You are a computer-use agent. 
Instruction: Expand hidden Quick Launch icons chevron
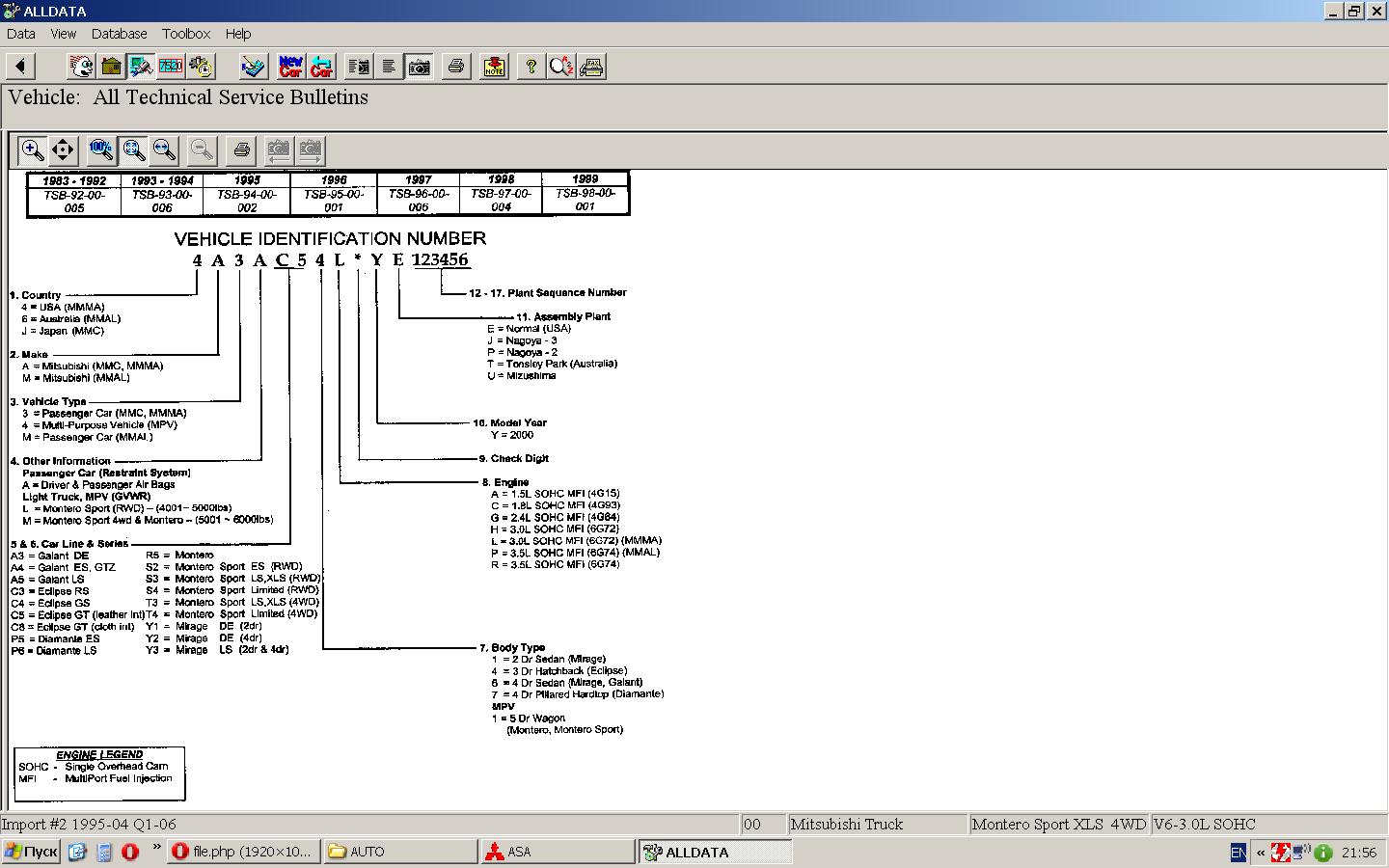[157, 847]
